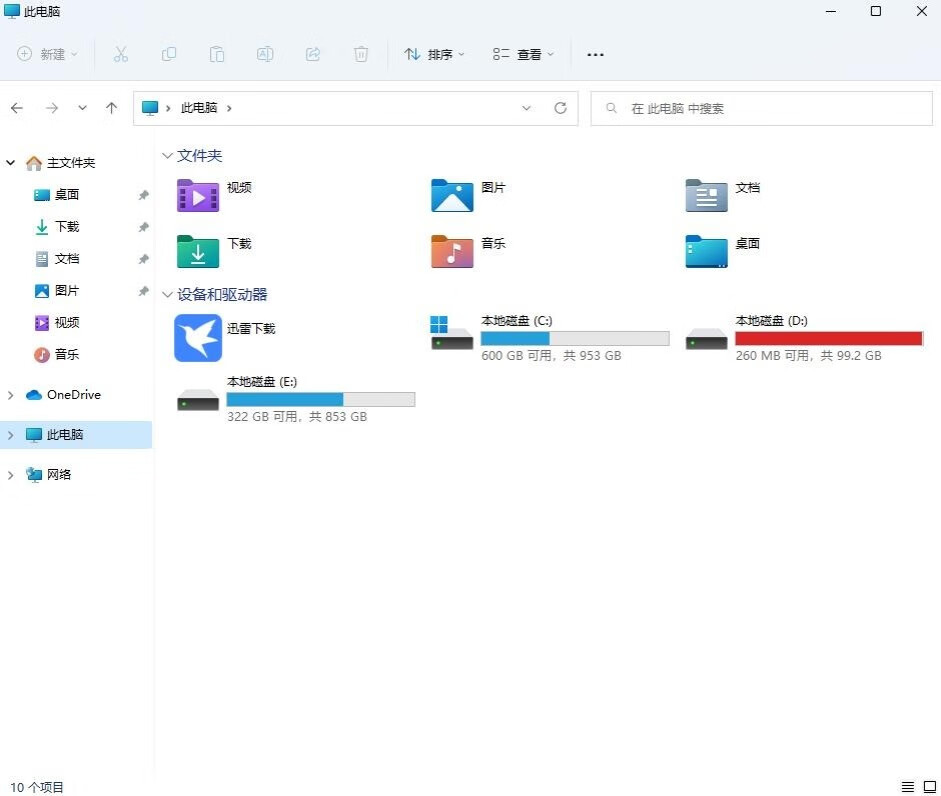Expand the OneDrive tree node
The width and height of the screenshot is (941, 796).
(11, 395)
